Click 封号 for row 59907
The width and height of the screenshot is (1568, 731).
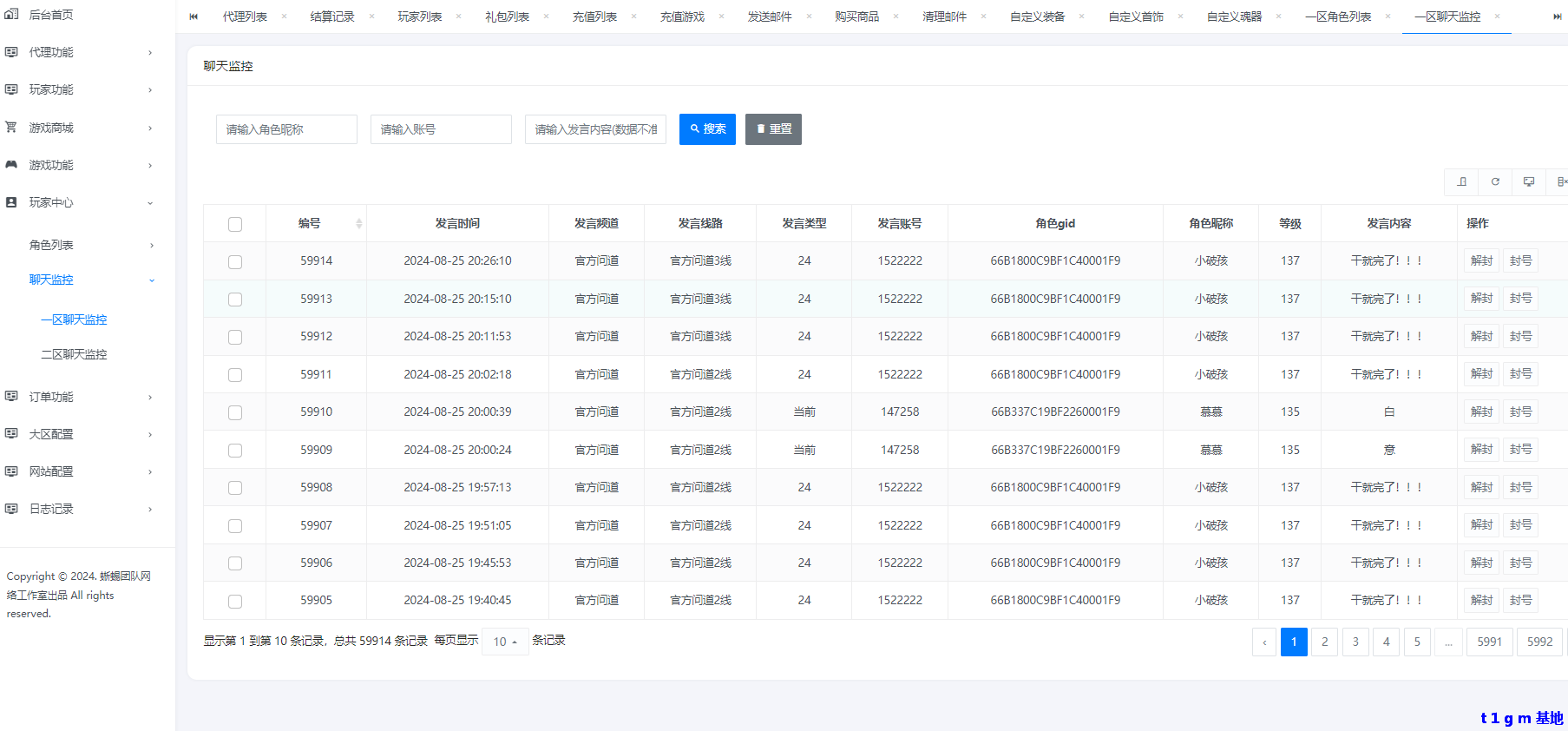tap(1520, 525)
